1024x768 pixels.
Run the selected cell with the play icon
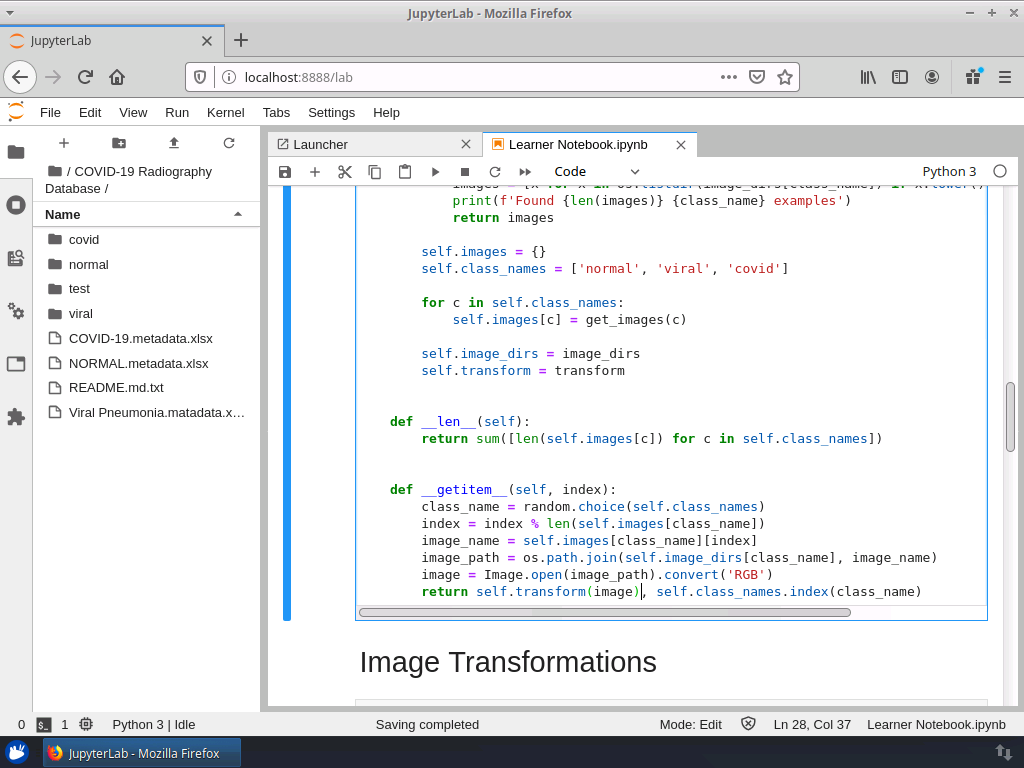435,172
